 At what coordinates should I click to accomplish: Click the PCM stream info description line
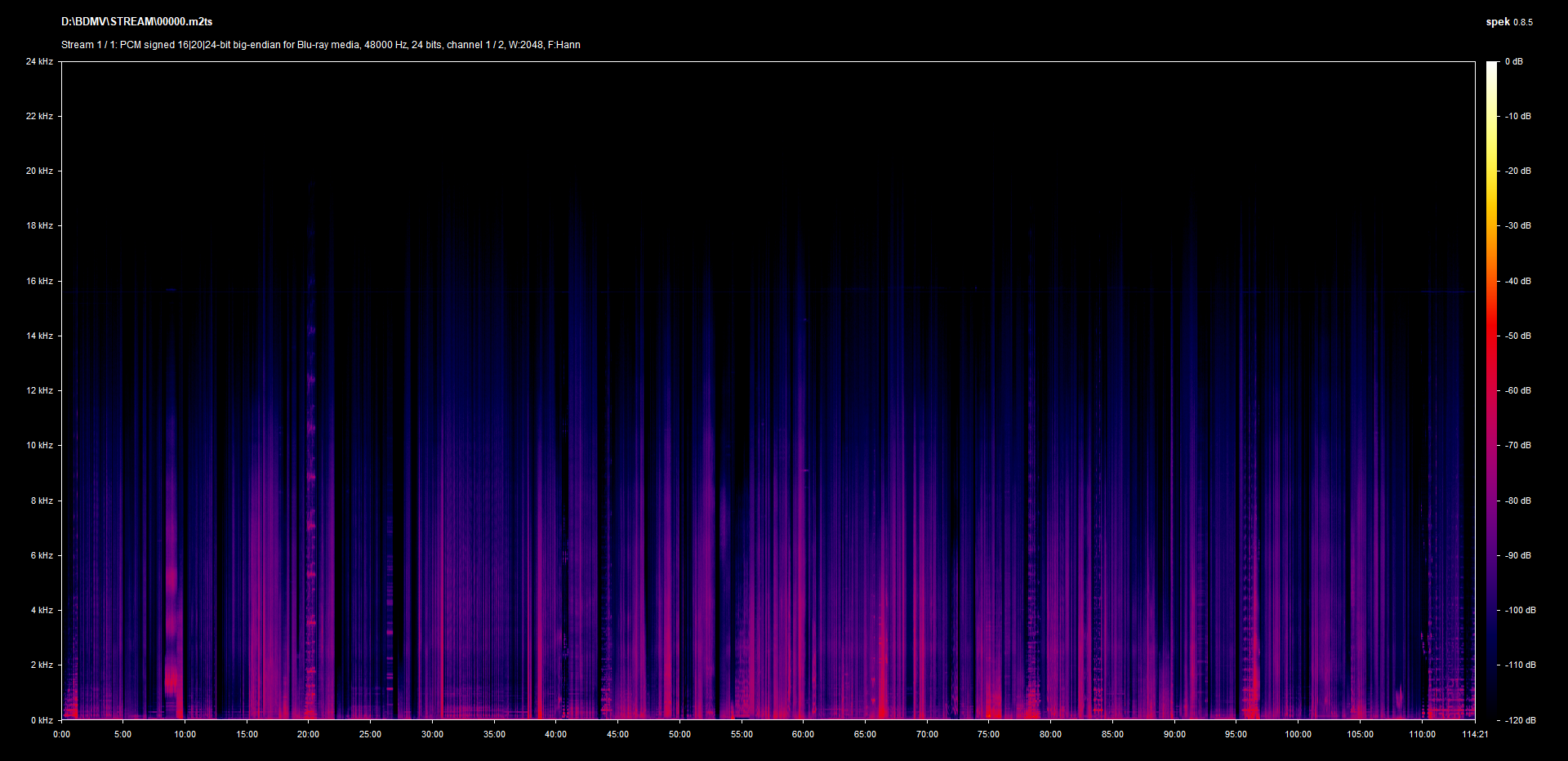coord(320,45)
